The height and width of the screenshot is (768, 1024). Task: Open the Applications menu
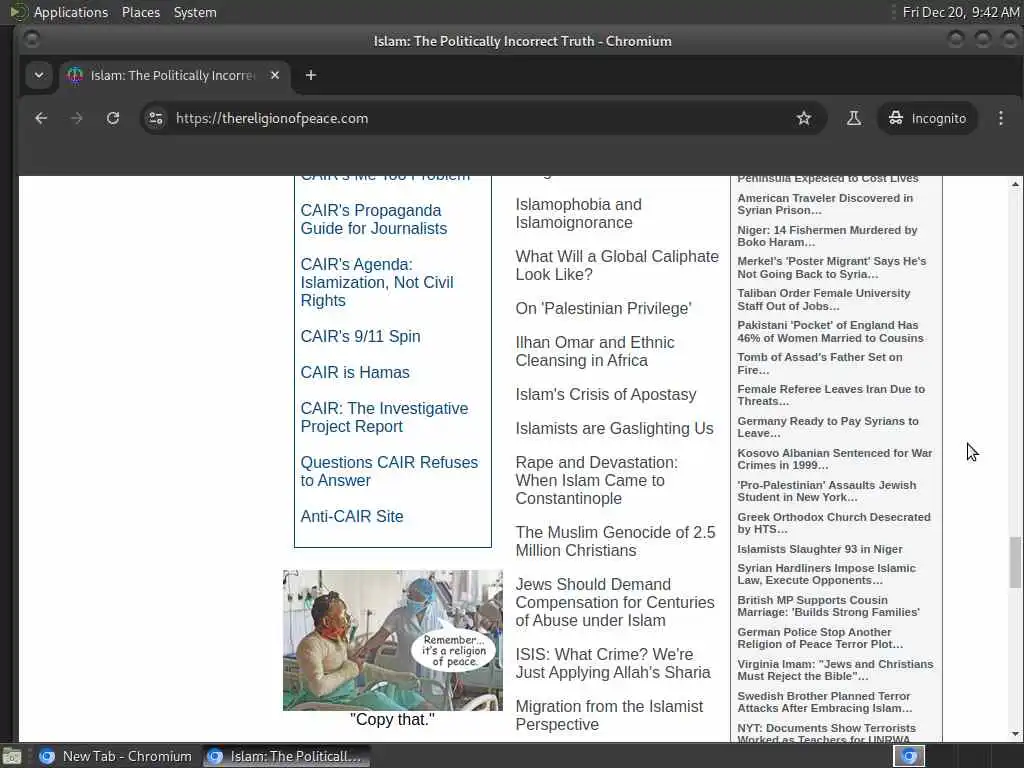[x=71, y=12]
